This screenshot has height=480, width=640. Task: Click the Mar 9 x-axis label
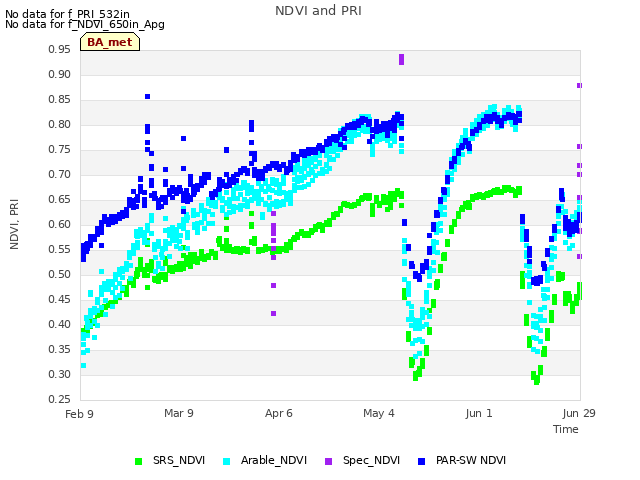click(x=179, y=413)
